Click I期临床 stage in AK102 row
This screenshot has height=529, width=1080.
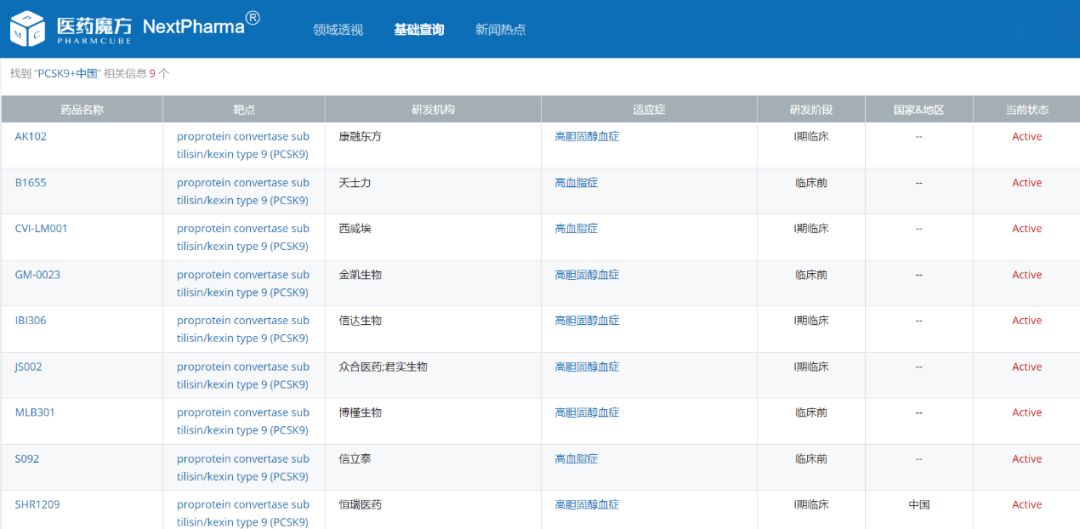(x=811, y=136)
